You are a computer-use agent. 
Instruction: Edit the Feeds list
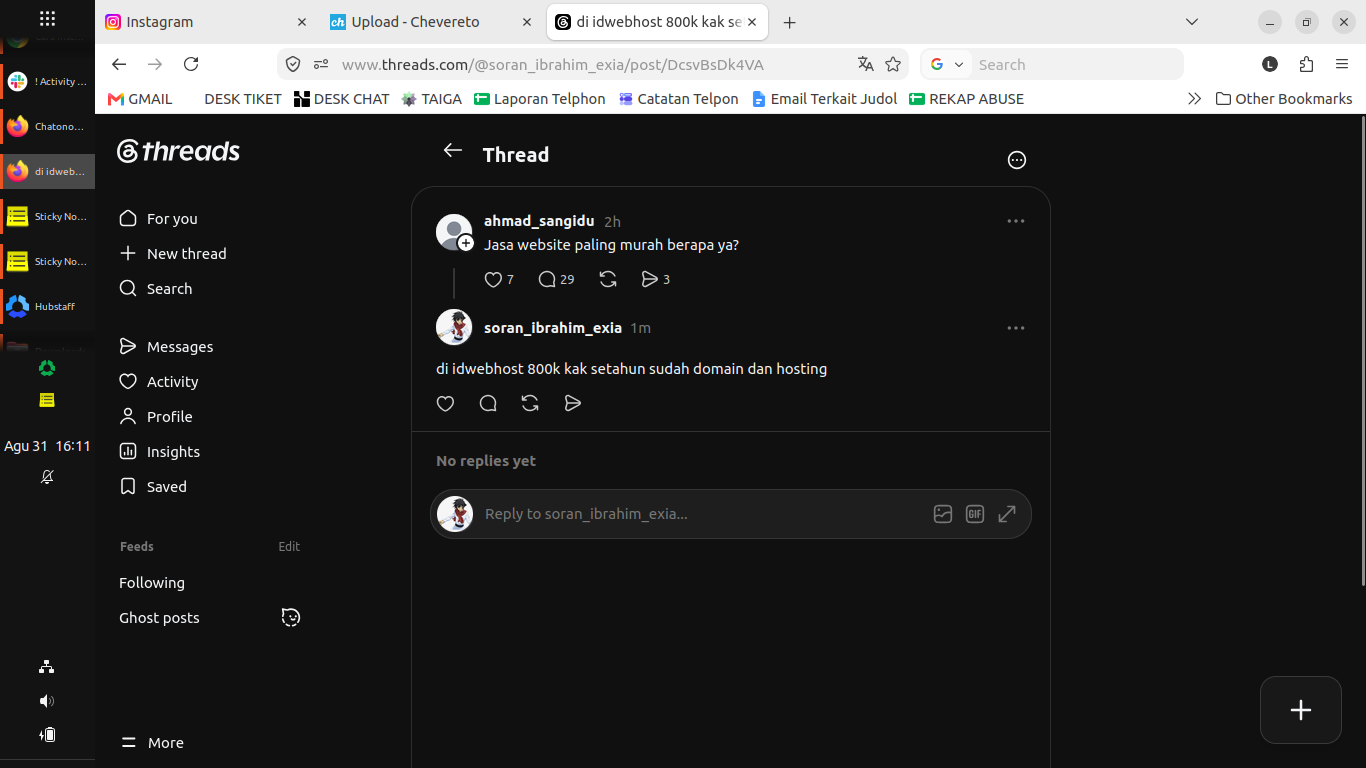[x=289, y=547]
